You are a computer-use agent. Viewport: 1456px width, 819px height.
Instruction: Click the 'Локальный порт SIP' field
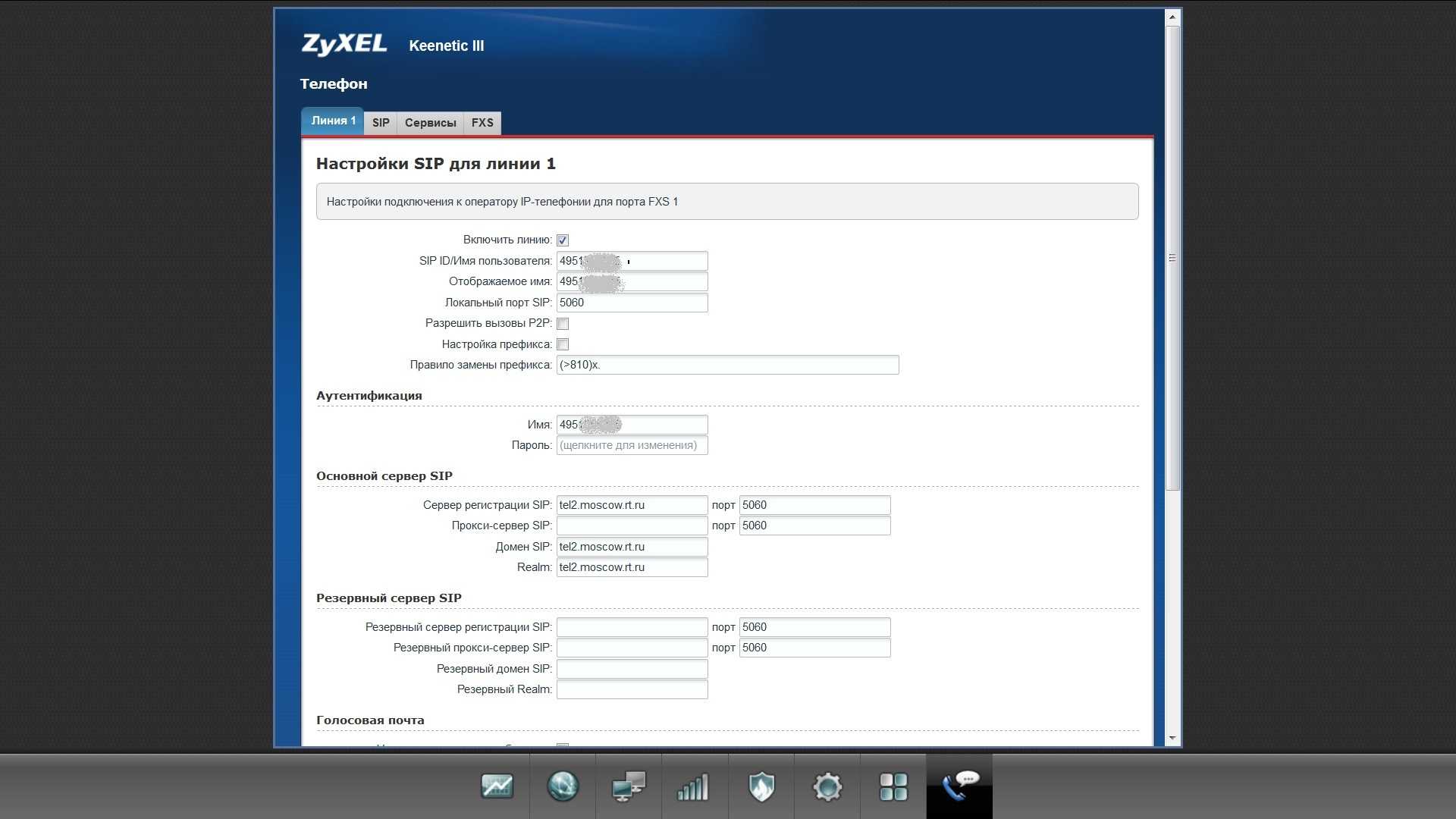tap(632, 303)
